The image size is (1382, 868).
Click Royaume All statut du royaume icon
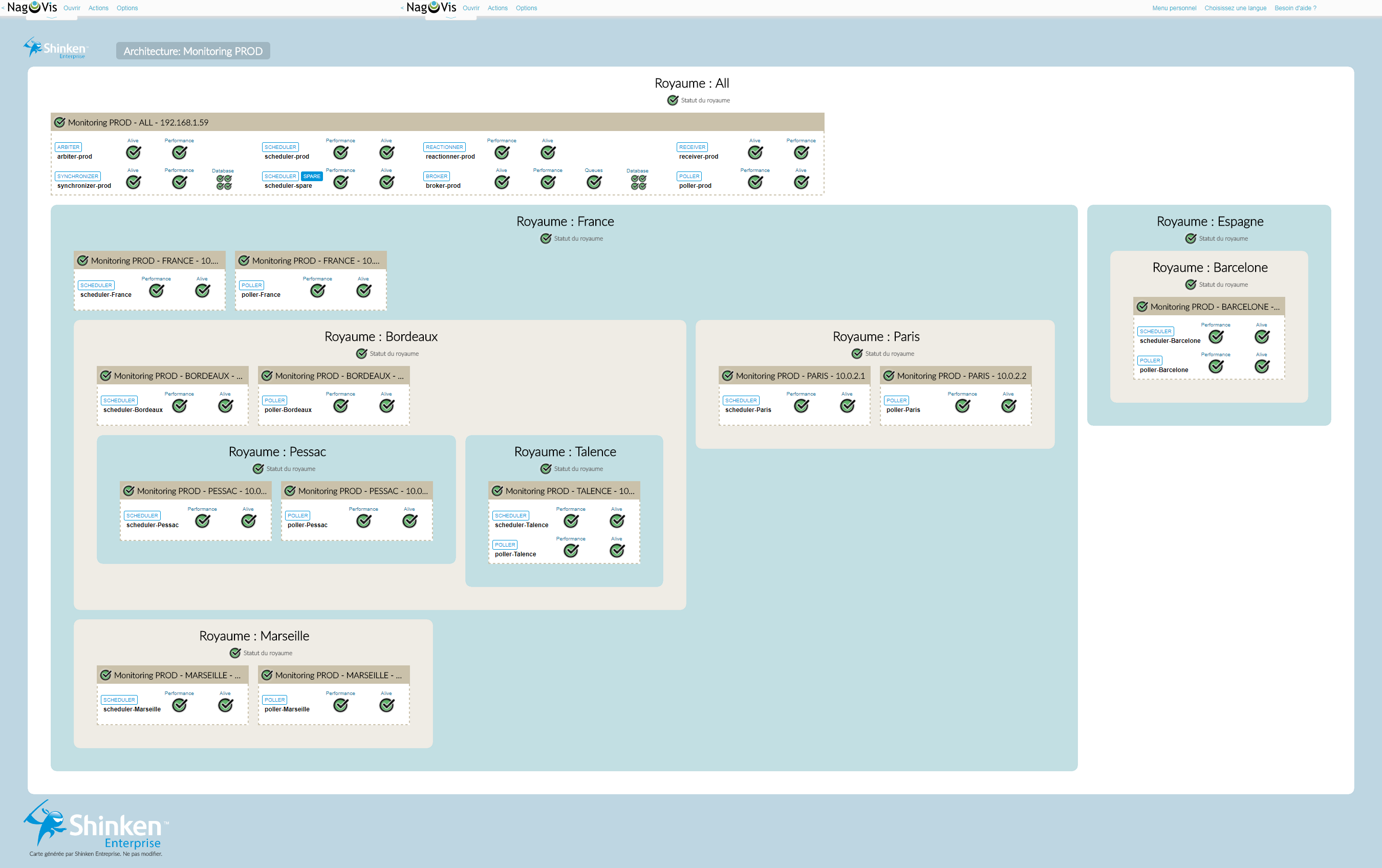(x=673, y=100)
